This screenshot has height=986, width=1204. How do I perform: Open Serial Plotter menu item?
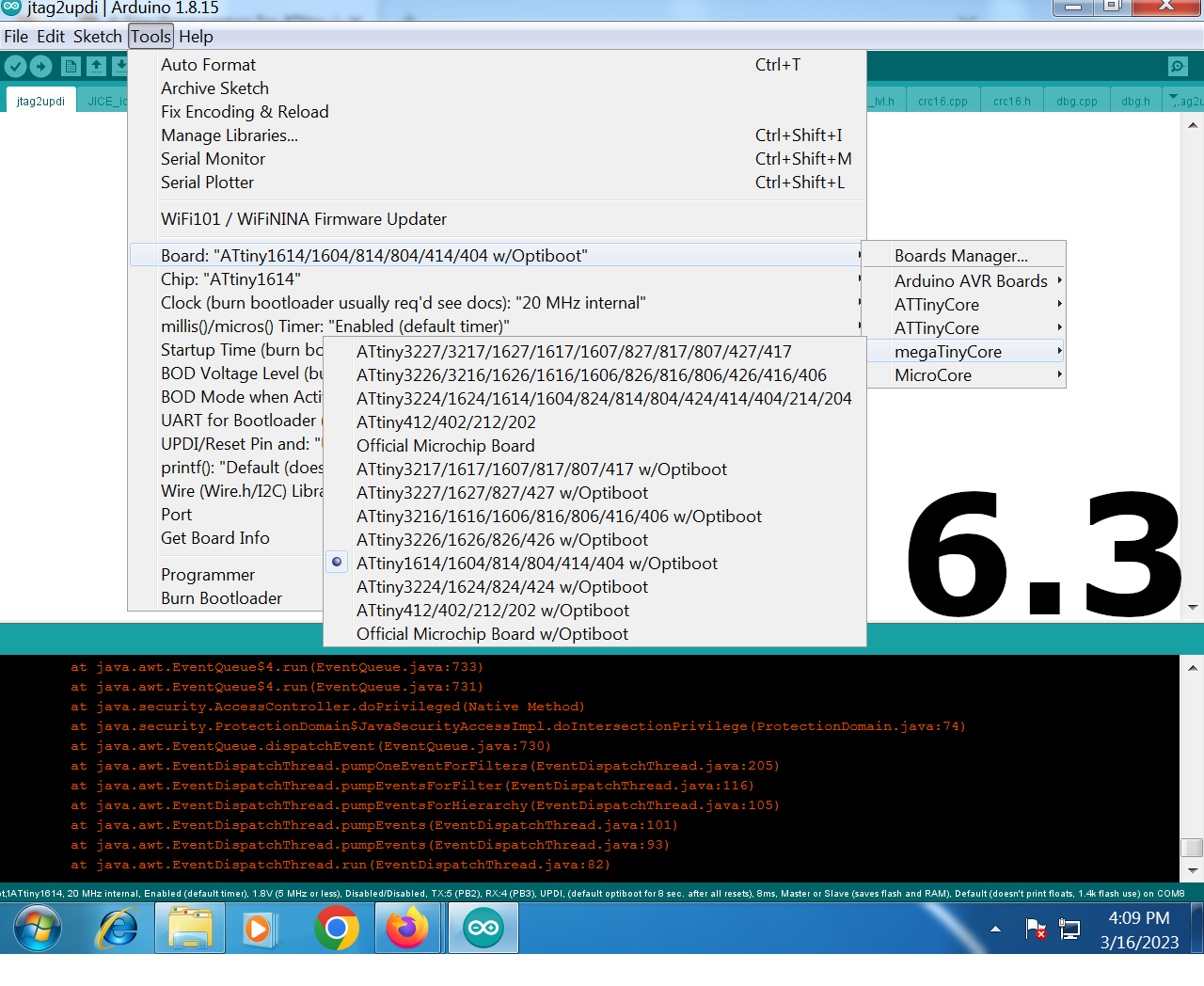[x=497, y=183]
